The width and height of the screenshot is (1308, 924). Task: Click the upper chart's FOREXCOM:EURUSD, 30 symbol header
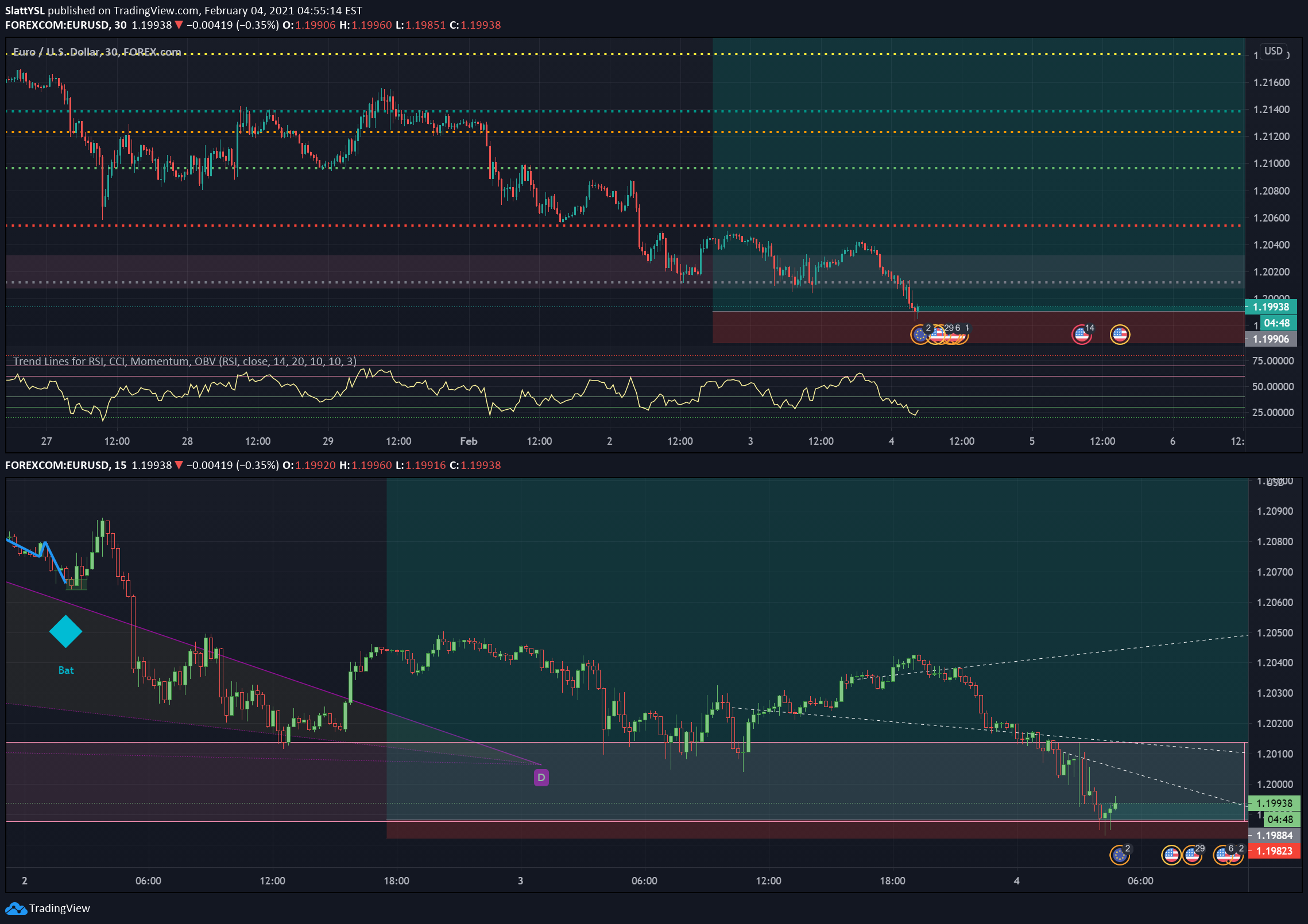(x=65, y=25)
